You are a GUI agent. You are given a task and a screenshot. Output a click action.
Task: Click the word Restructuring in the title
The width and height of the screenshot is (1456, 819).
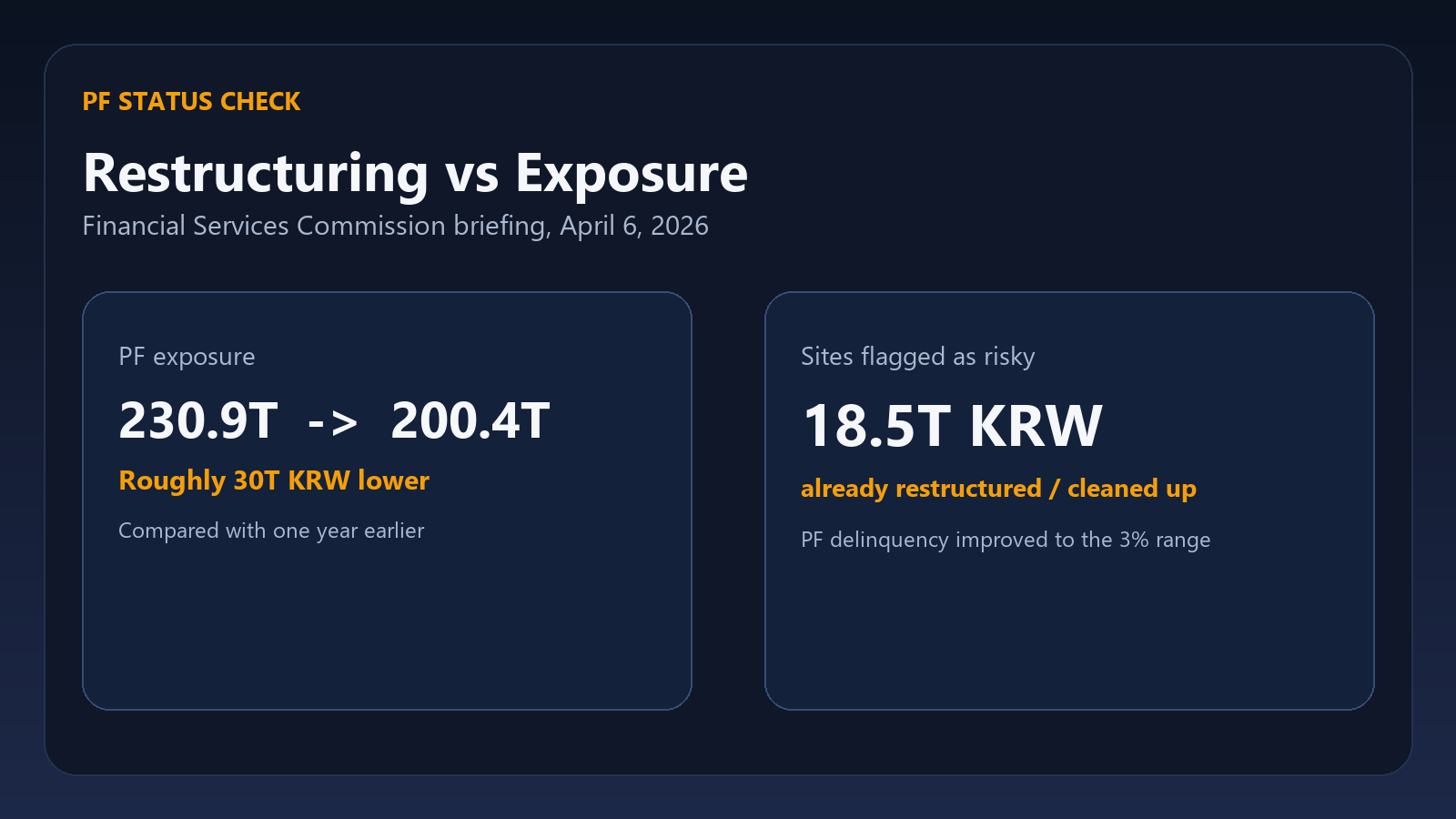pos(256,173)
